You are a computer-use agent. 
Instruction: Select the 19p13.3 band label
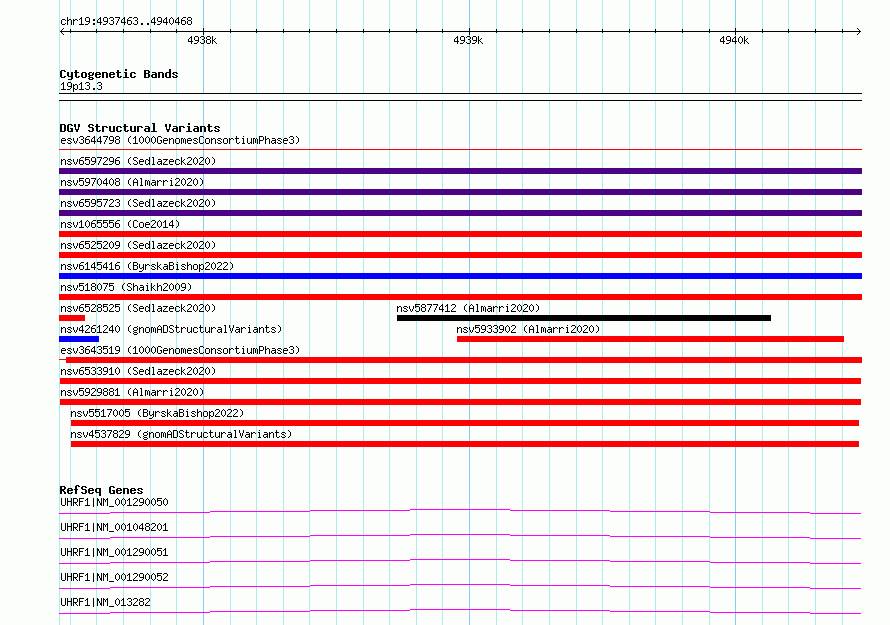[81, 86]
